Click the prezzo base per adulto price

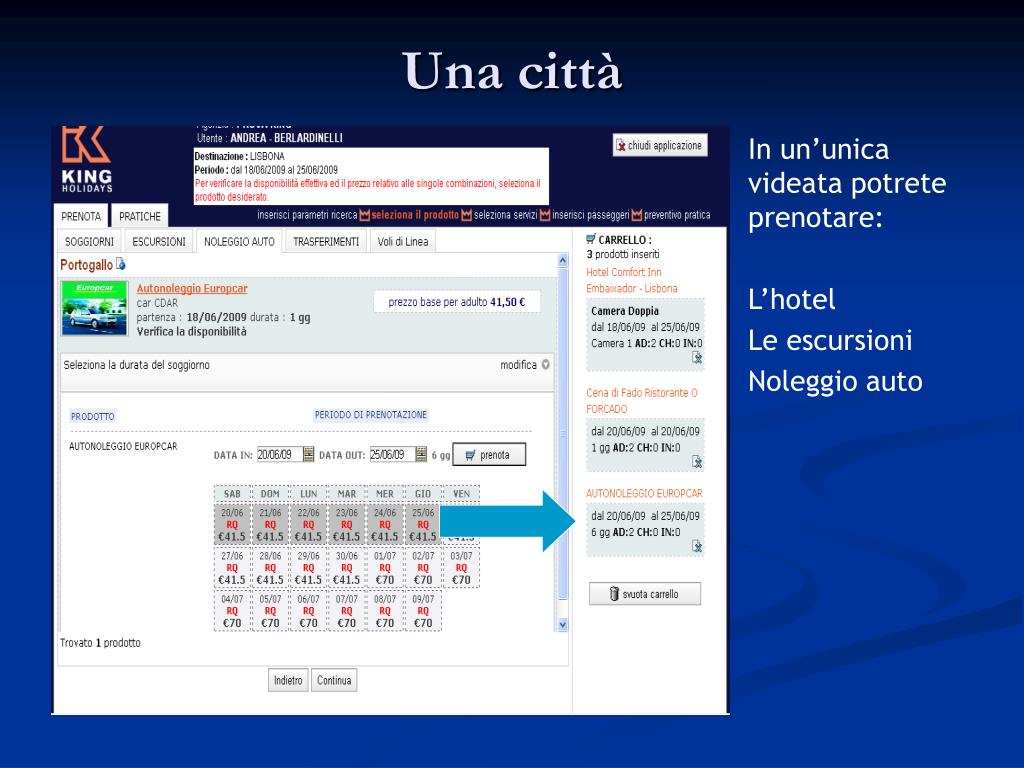(456, 302)
